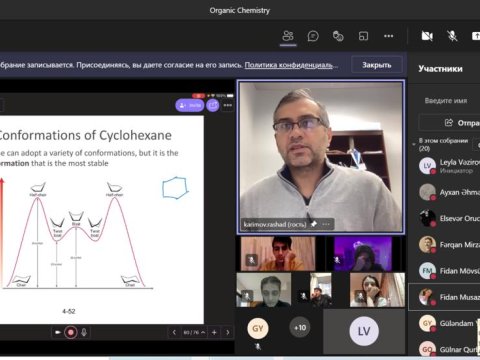Open more actions ellipsis in toolbar

tap(389, 36)
